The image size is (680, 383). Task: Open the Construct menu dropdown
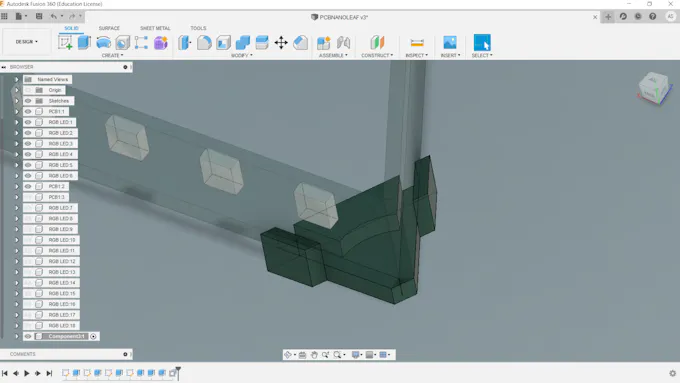pos(377,56)
